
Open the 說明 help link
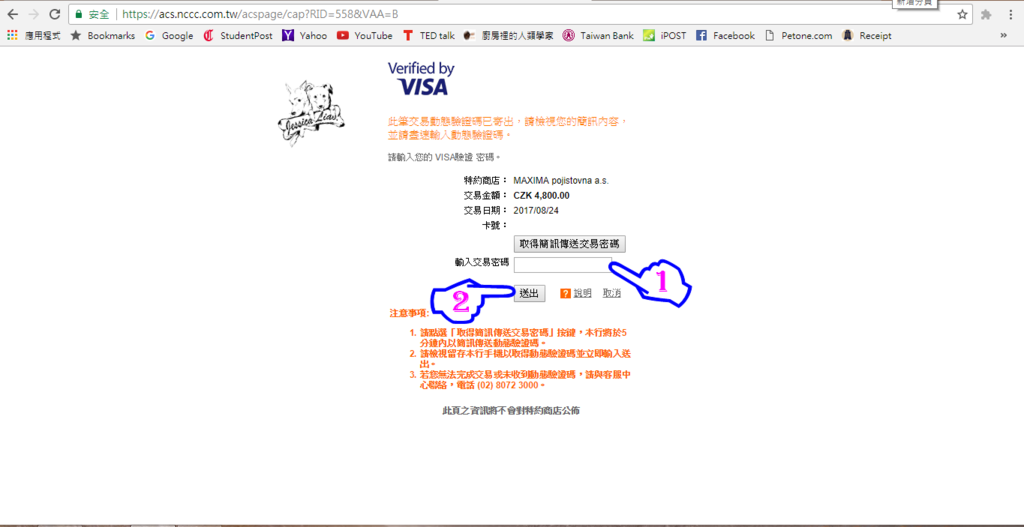point(583,293)
